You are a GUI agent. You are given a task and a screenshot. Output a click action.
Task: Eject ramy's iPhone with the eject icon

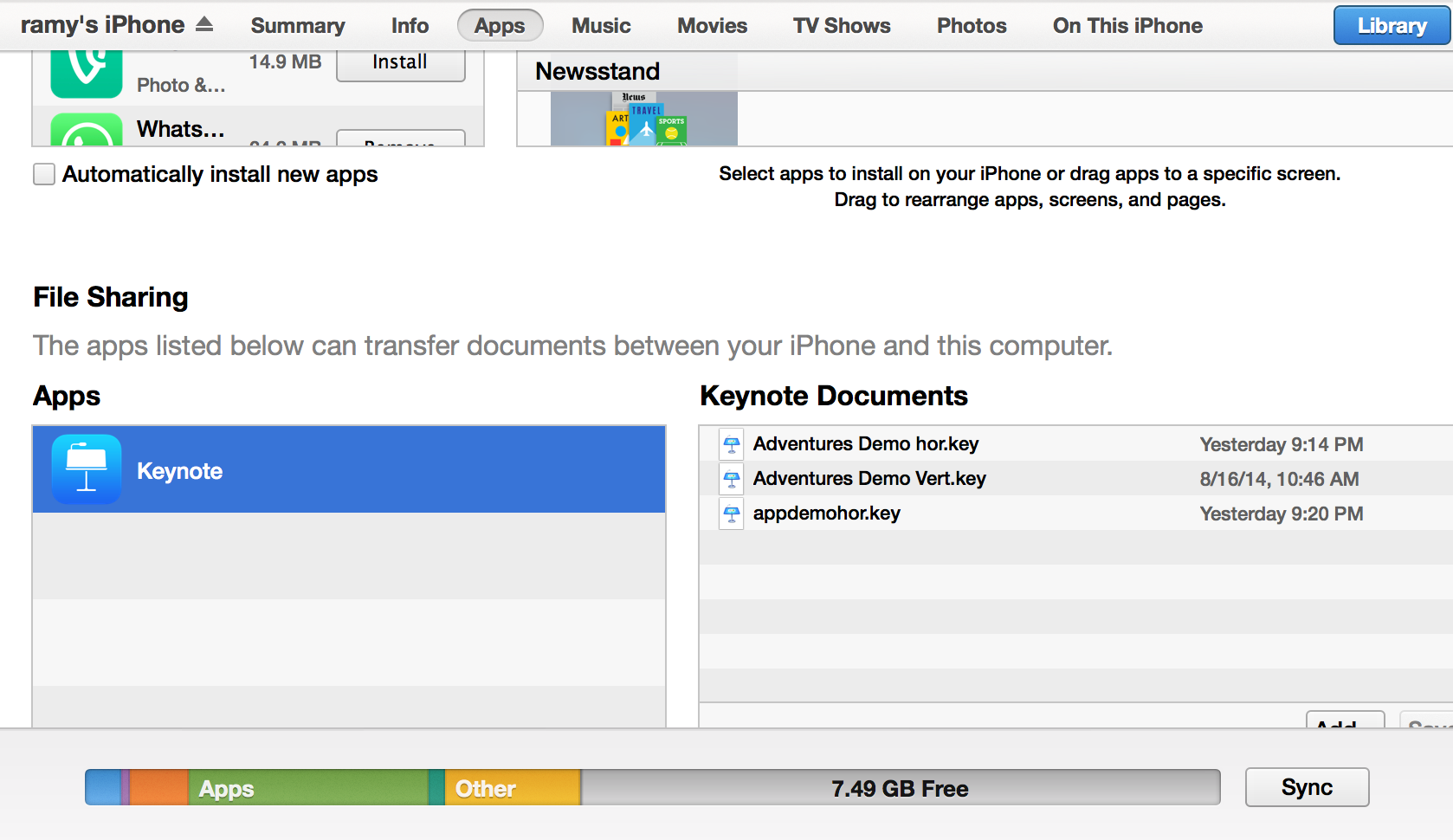pos(204,24)
